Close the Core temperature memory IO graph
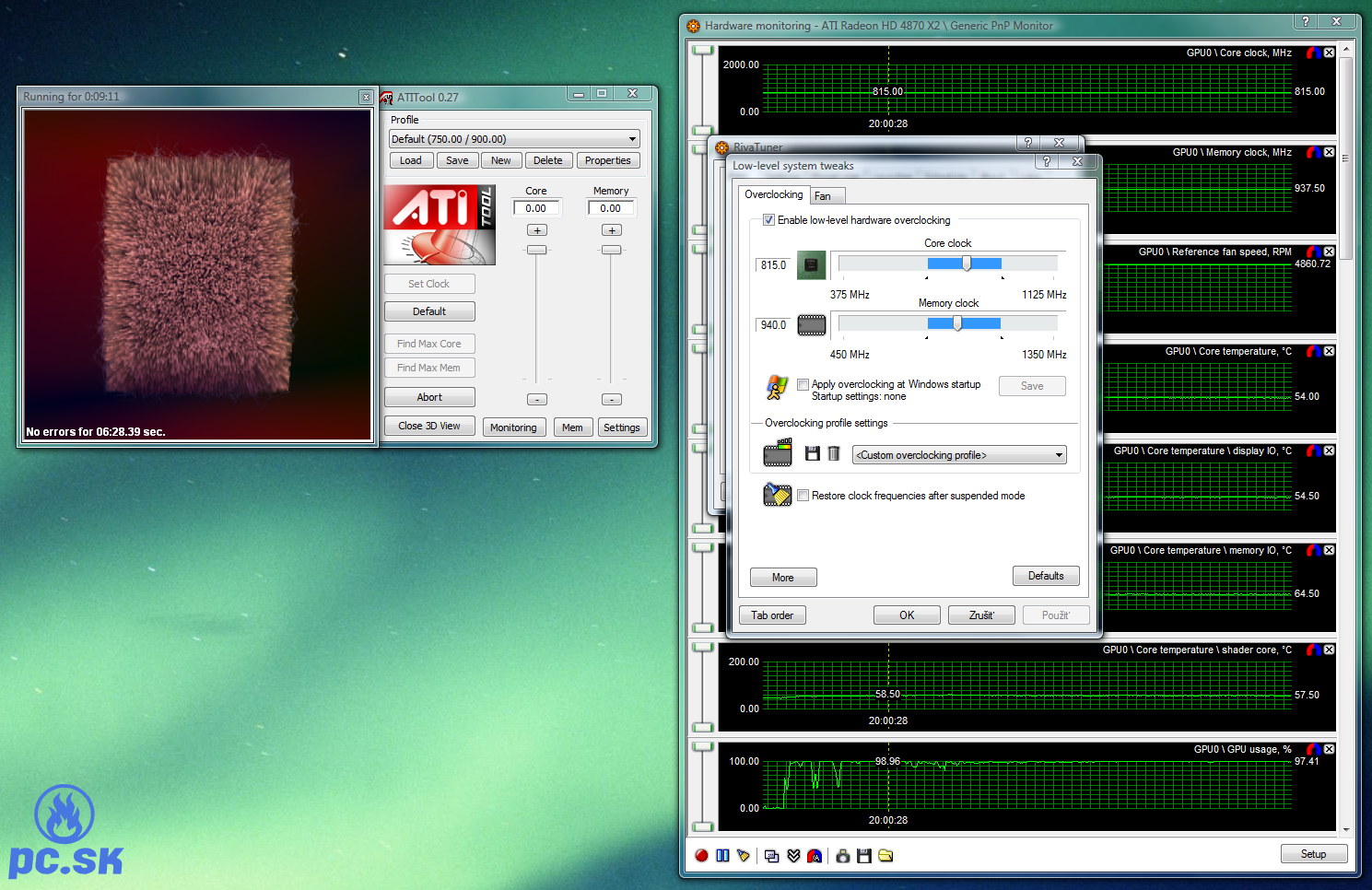The width and height of the screenshot is (1372, 890). coord(1329,550)
